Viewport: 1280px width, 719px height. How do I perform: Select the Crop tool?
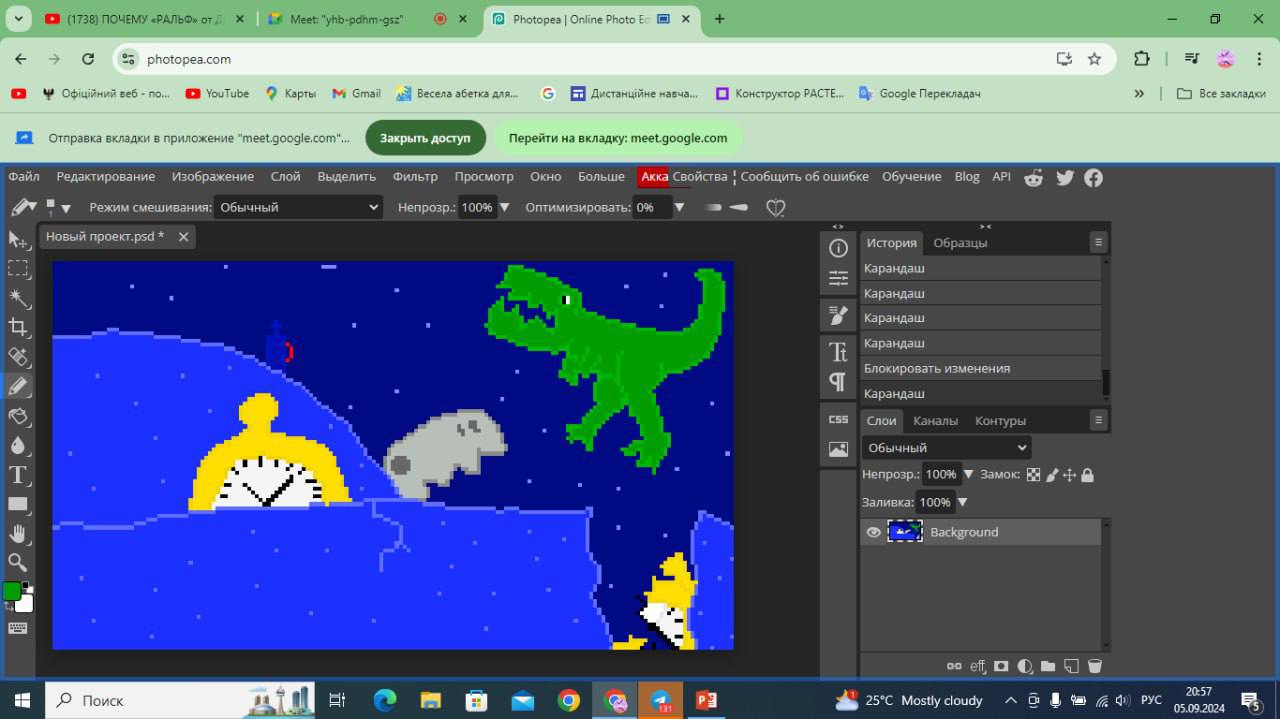[18, 327]
